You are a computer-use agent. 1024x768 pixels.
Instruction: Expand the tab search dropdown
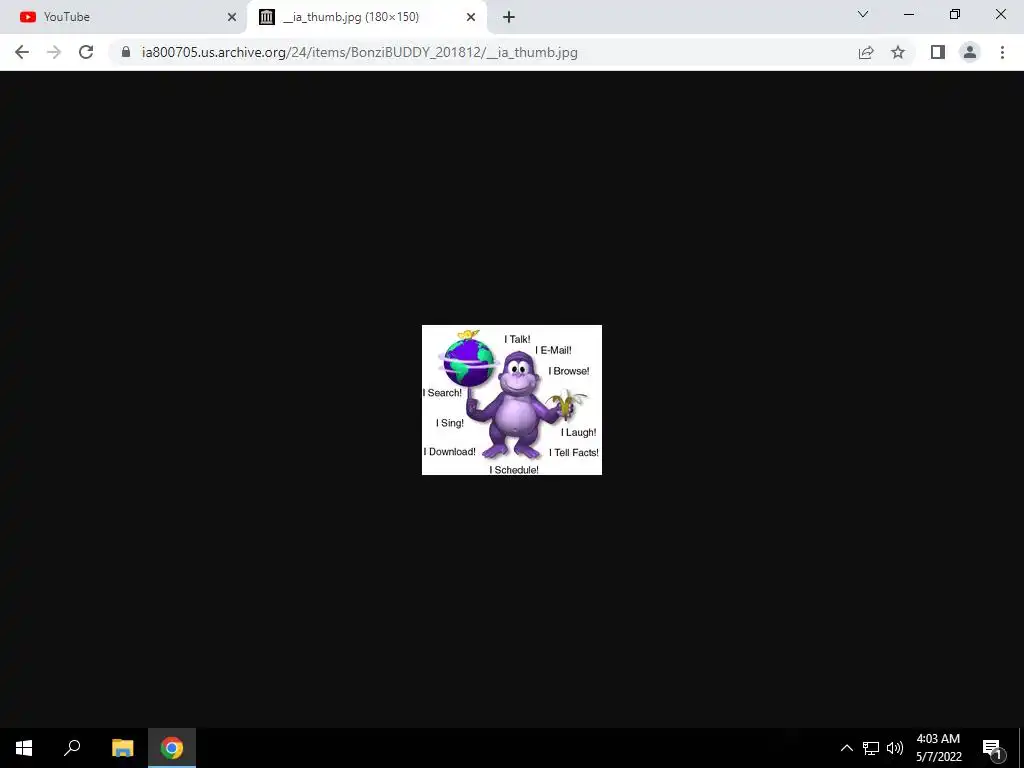[x=863, y=14]
